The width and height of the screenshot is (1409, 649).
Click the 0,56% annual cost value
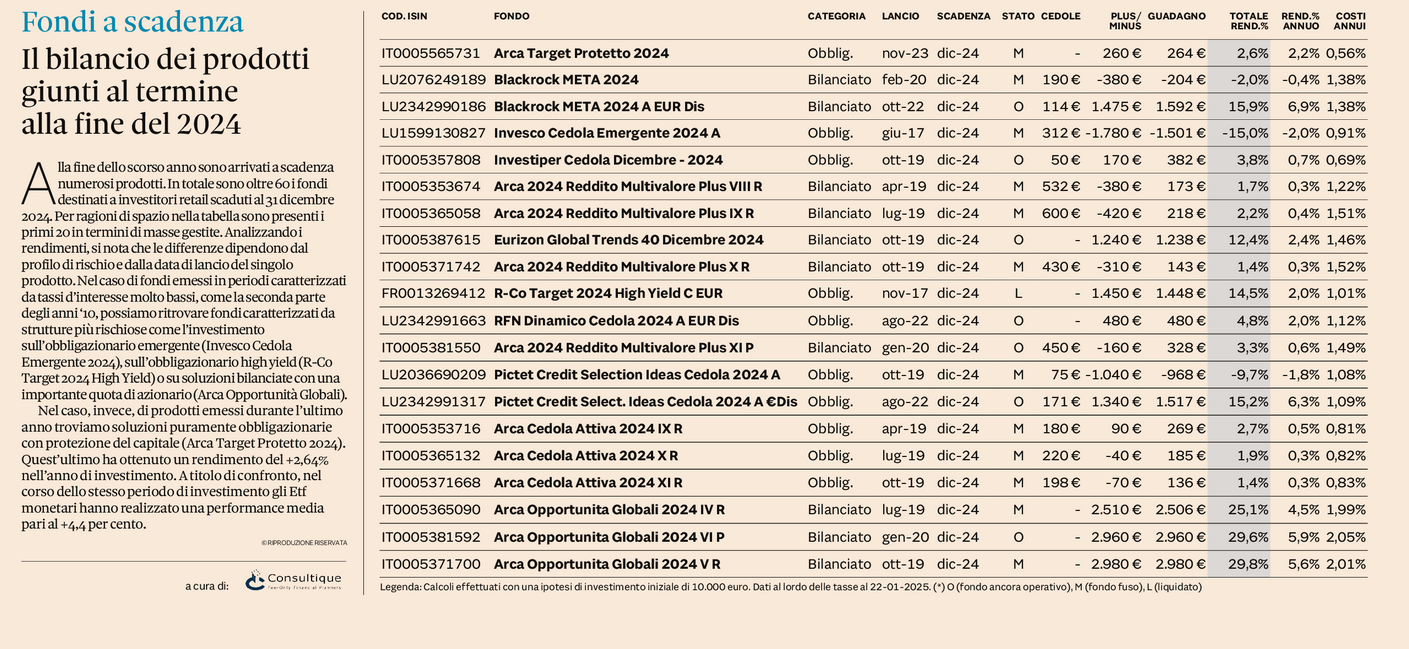coord(1346,53)
